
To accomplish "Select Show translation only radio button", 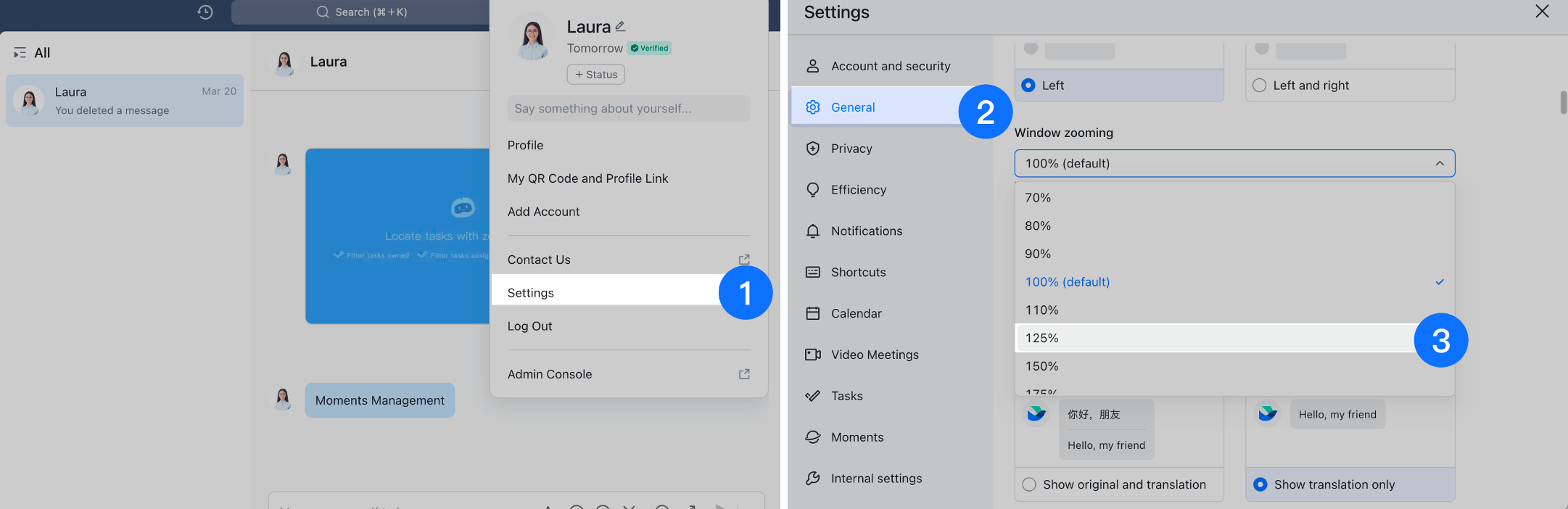I will 1260,484.
